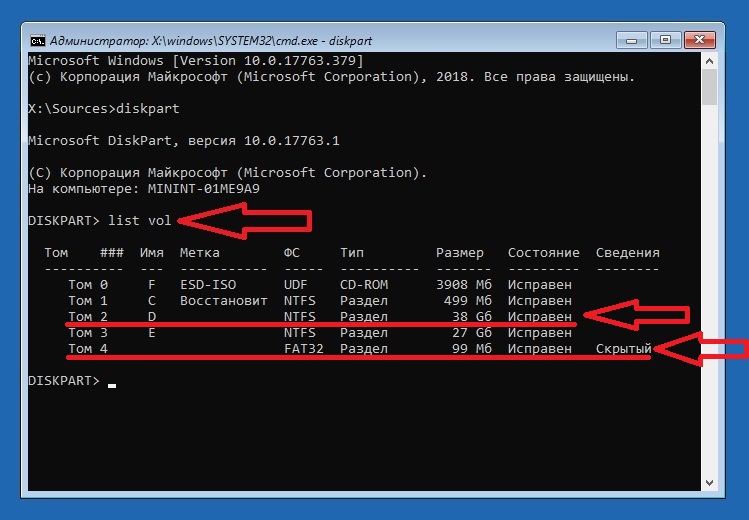Image resolution: width=749 pixels, height=520 pixels.
Task: Click the '3908 Мб' size value
Action: click(x=463, y=285)
